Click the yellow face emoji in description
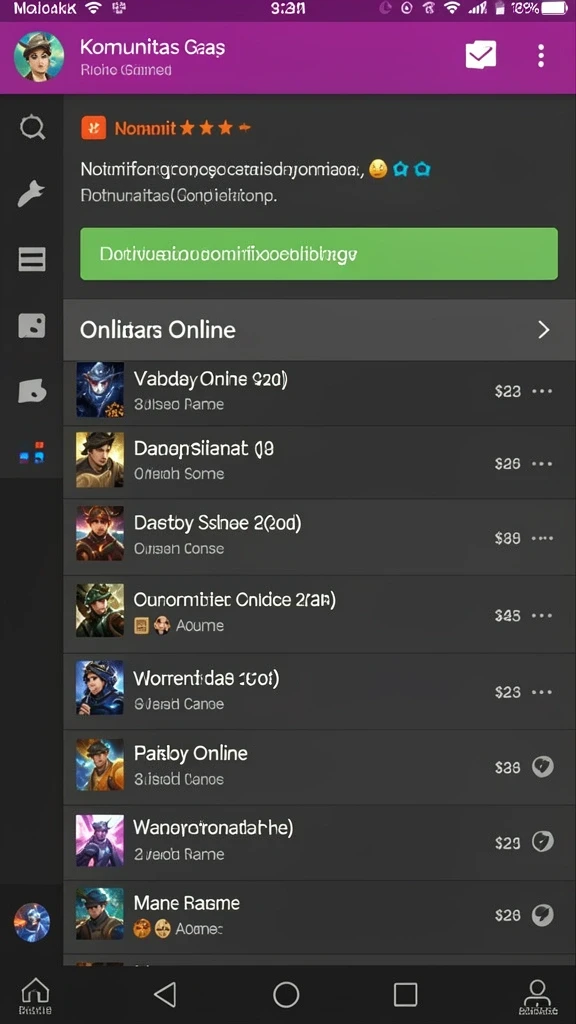This screenshot has width=576, height=1024. coord(377,170)
